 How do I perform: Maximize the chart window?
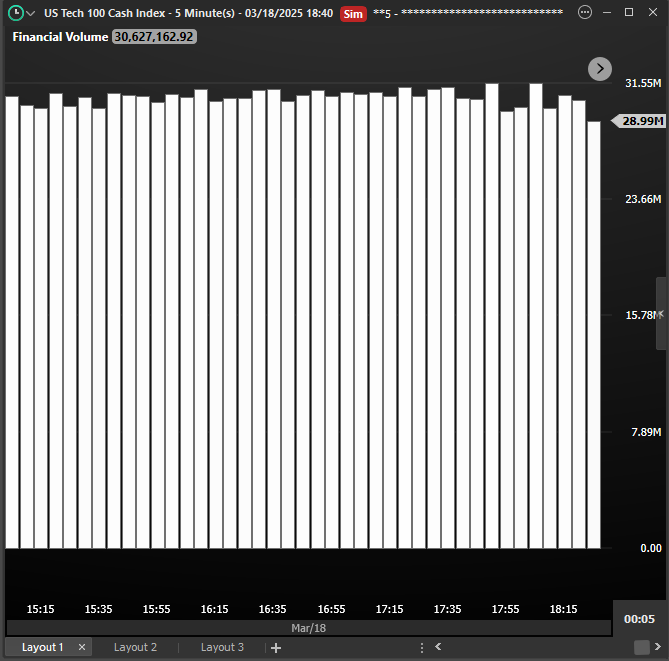[x=629, y=13]
